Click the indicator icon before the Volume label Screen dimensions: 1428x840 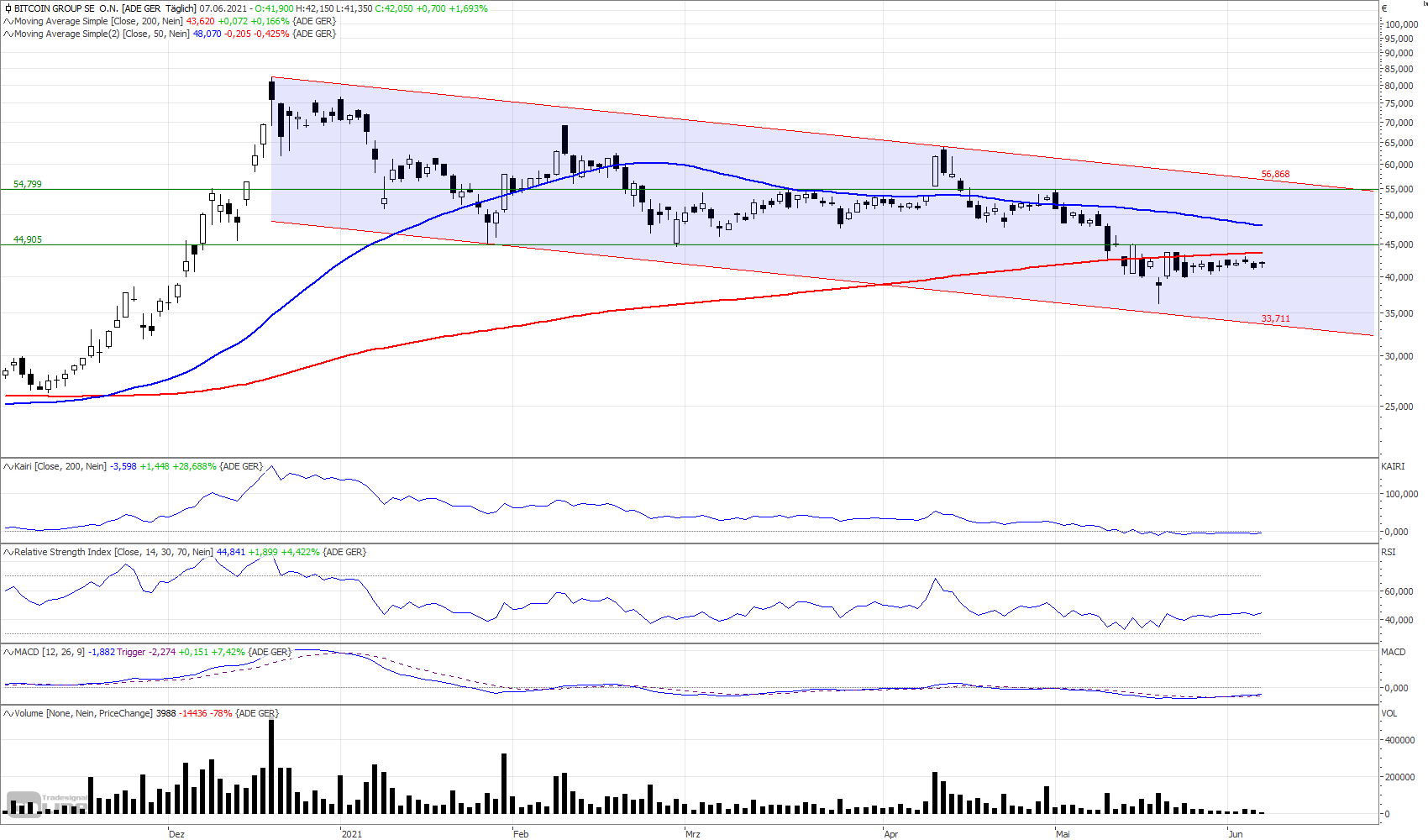(x=8, y=713)
